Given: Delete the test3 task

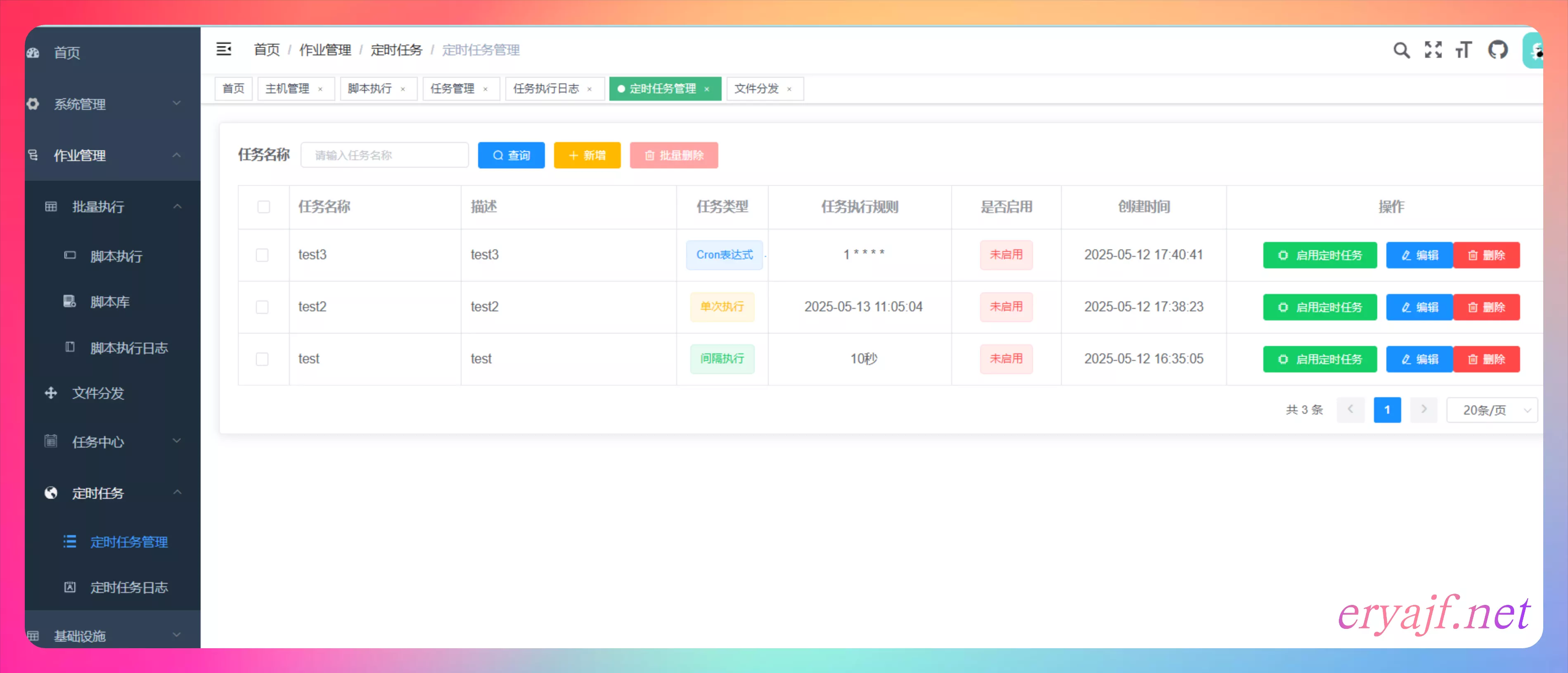Looking at the screenshot, I should click(x=1486, y=255).
